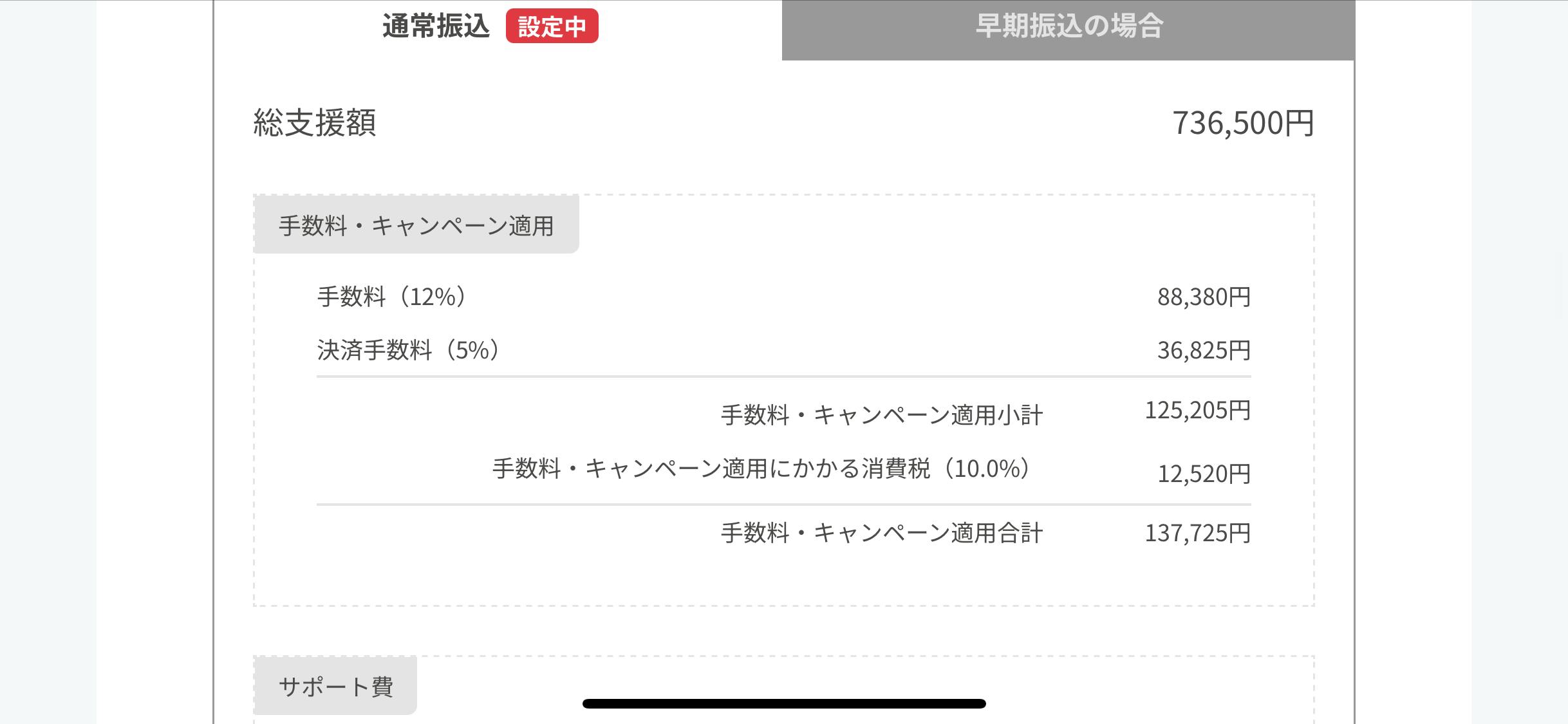Click the red 設定中 badge
The height and width of the screenshot is (724, 1568).
pos(552,26)
